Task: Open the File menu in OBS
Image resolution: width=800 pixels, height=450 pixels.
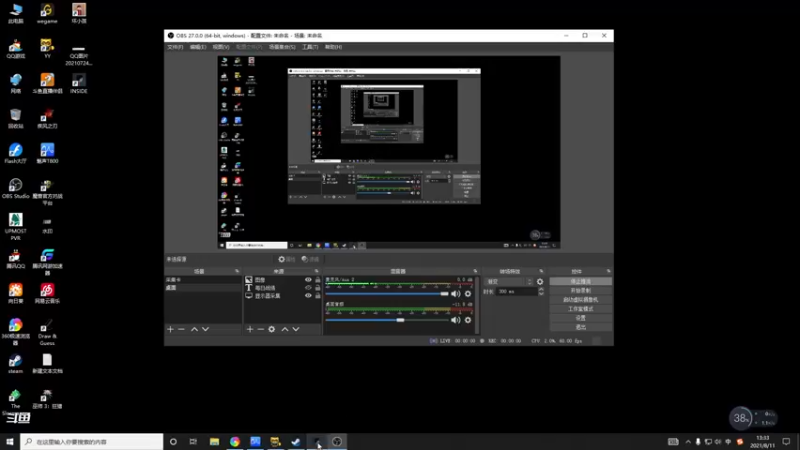Action: pyautogui.click(x=175, y=47)
